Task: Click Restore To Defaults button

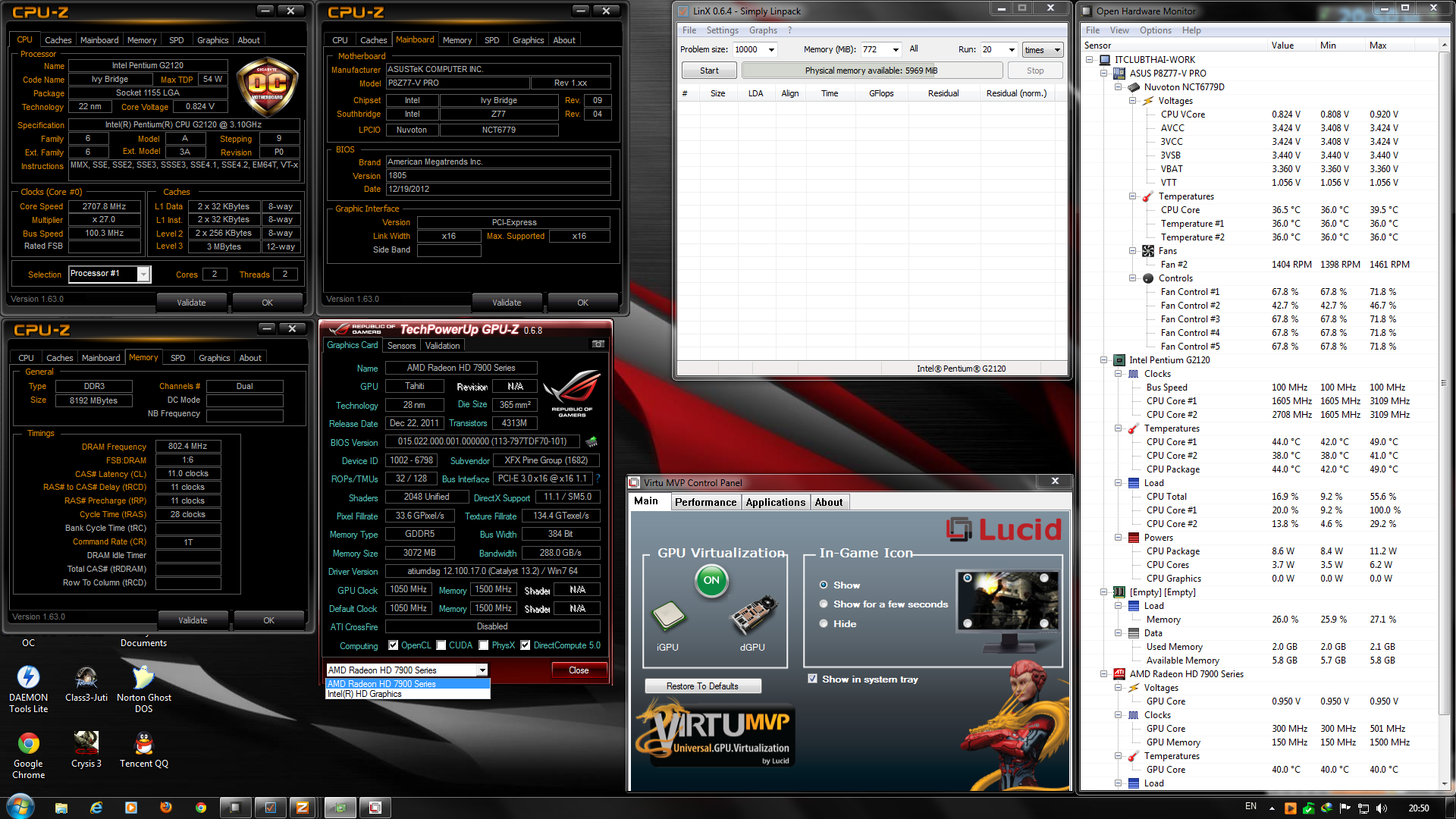Action: [x=702, y=686]
